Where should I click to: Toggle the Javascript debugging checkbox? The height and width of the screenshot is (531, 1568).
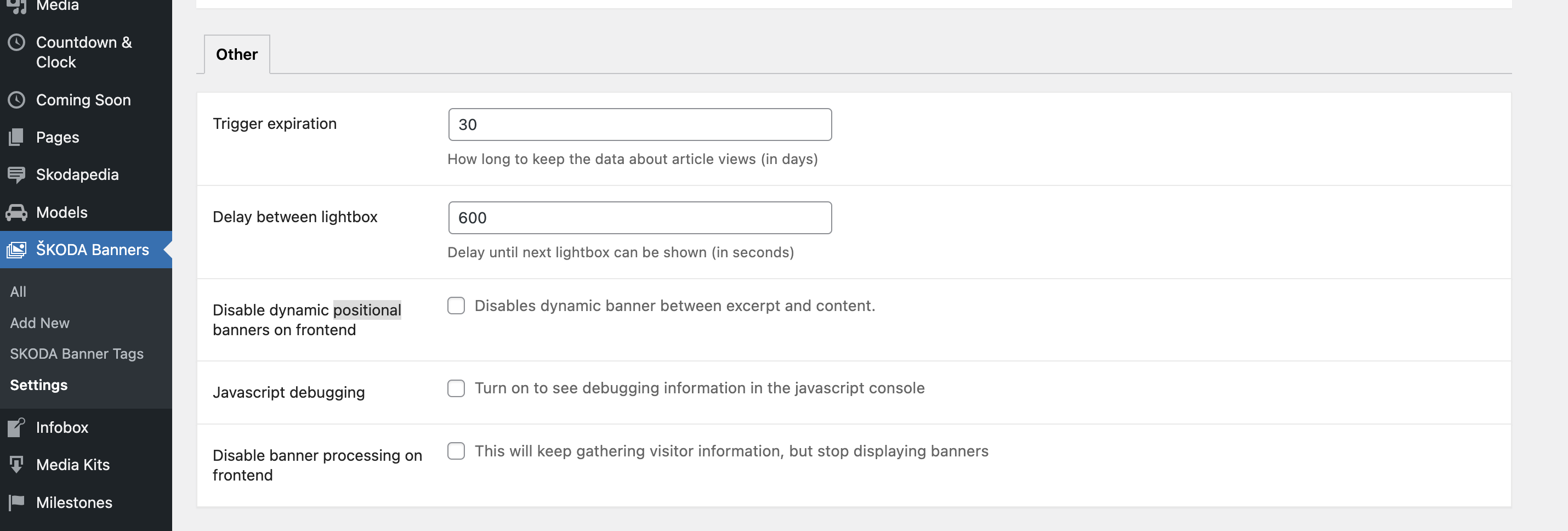[456, 388]
